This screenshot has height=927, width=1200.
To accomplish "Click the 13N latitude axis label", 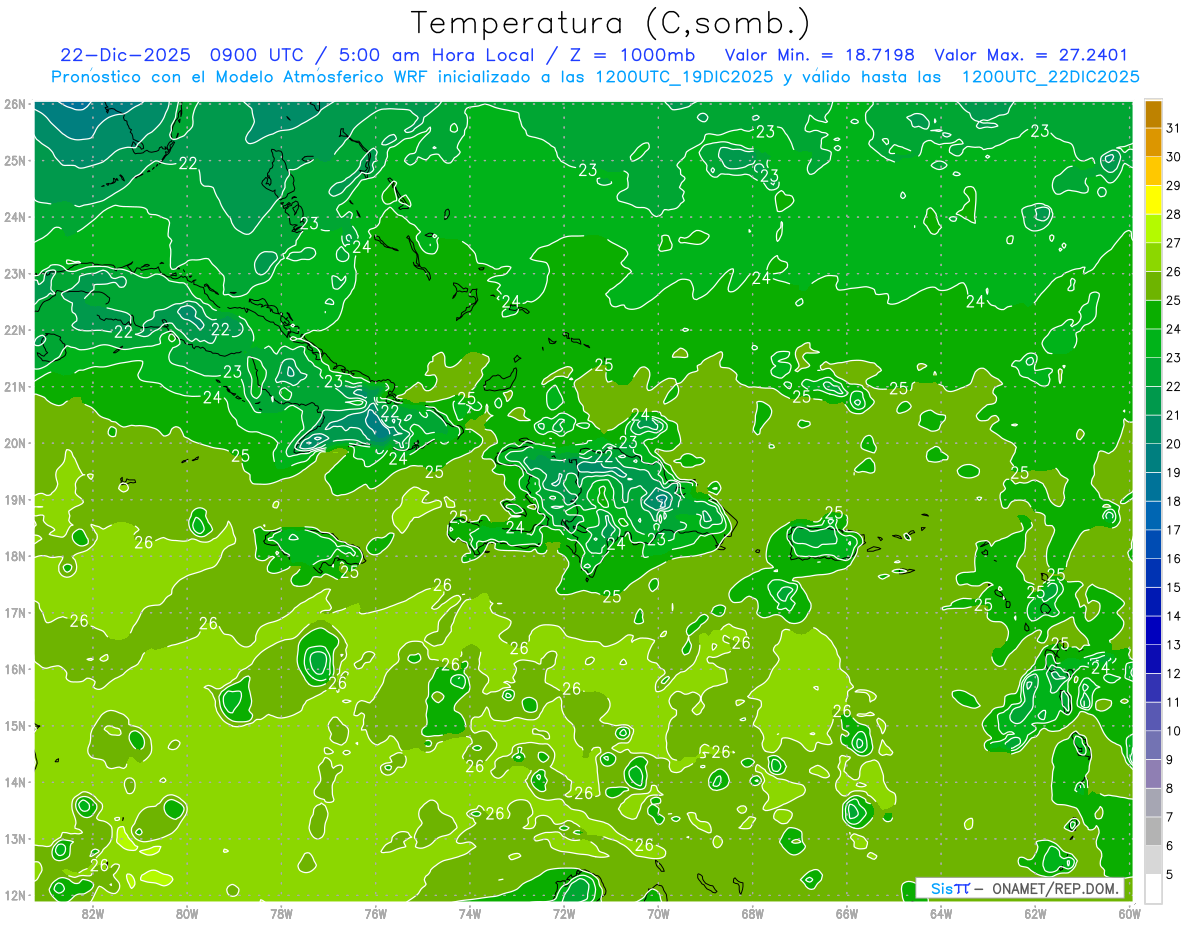I will pyautogui.click(x=14, y=838).
